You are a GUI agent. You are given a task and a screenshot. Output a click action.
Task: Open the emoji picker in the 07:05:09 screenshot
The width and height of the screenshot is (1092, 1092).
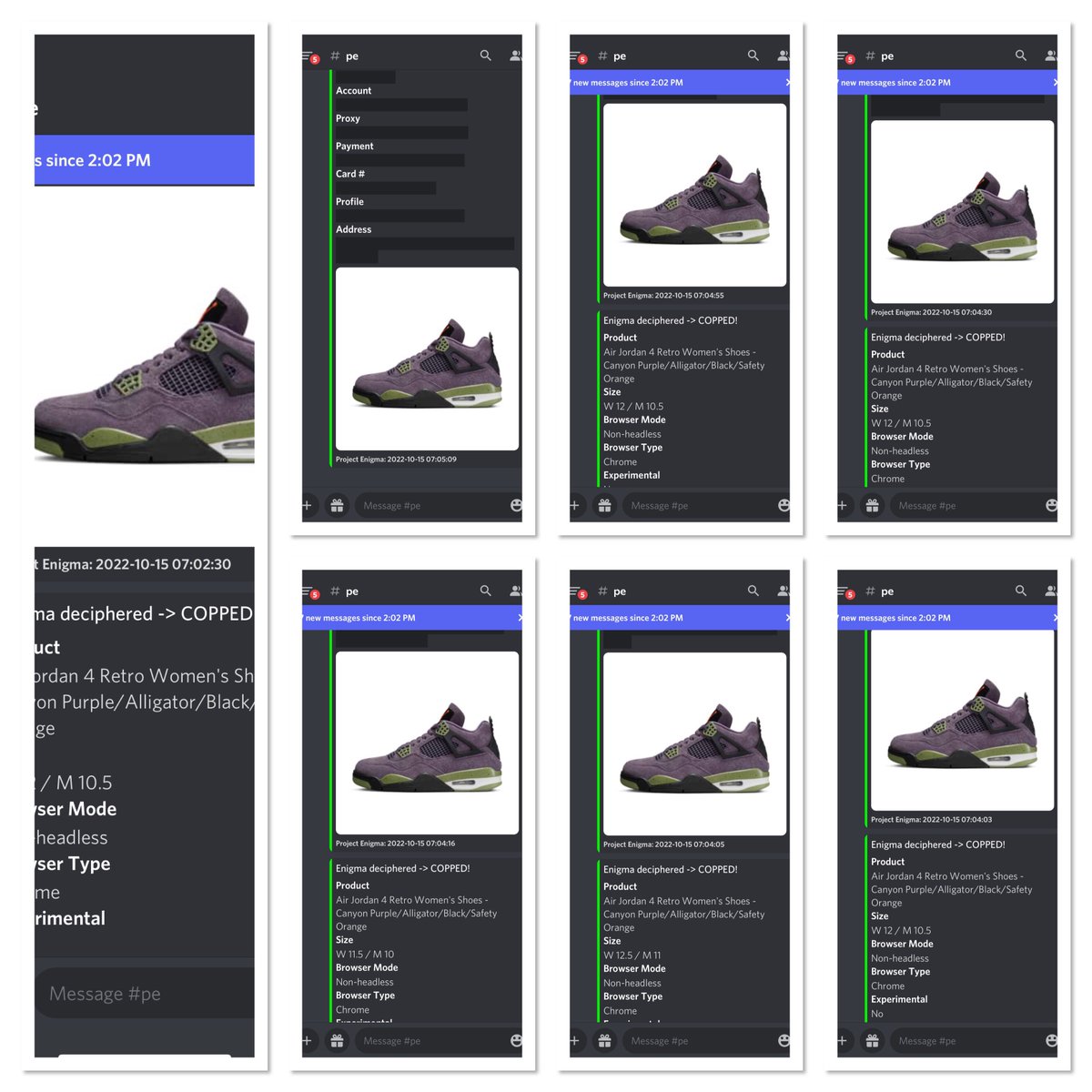(516, 505)
